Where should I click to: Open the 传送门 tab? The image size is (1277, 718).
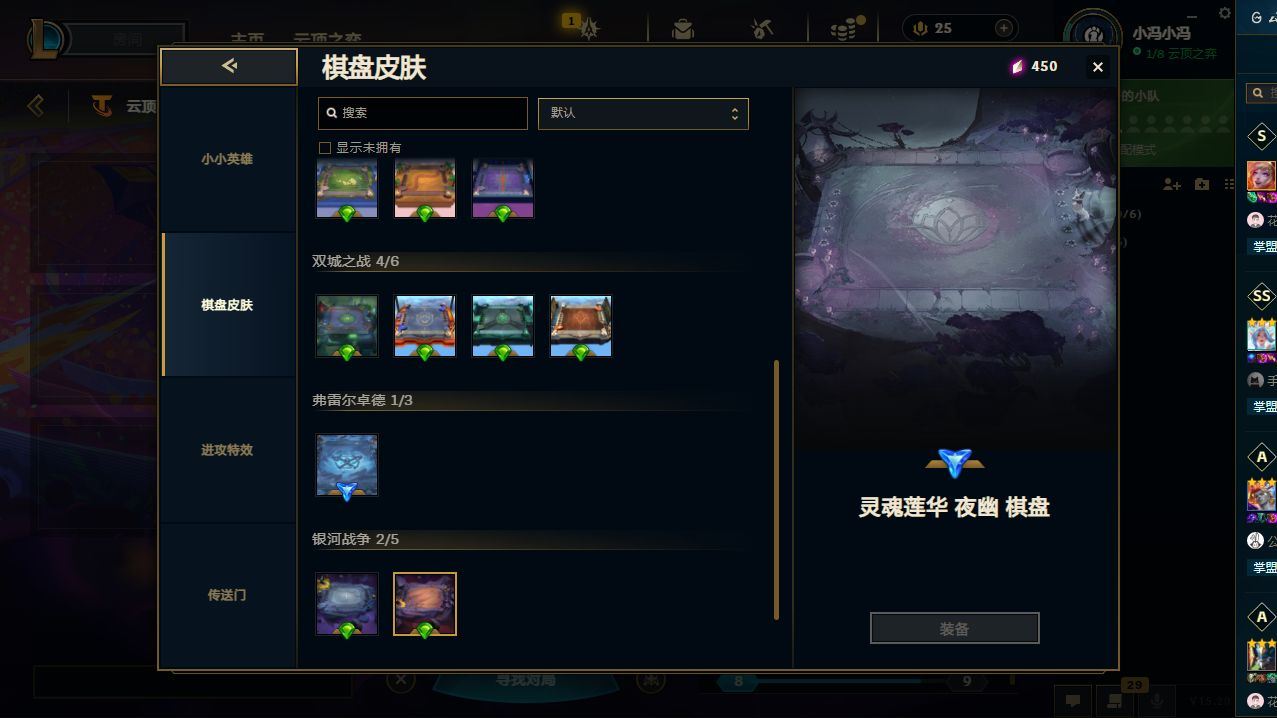tap(227, 595)
